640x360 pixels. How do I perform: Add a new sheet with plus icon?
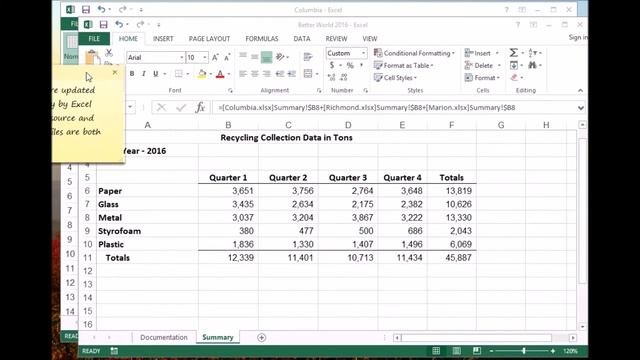(x=262, y=338)
